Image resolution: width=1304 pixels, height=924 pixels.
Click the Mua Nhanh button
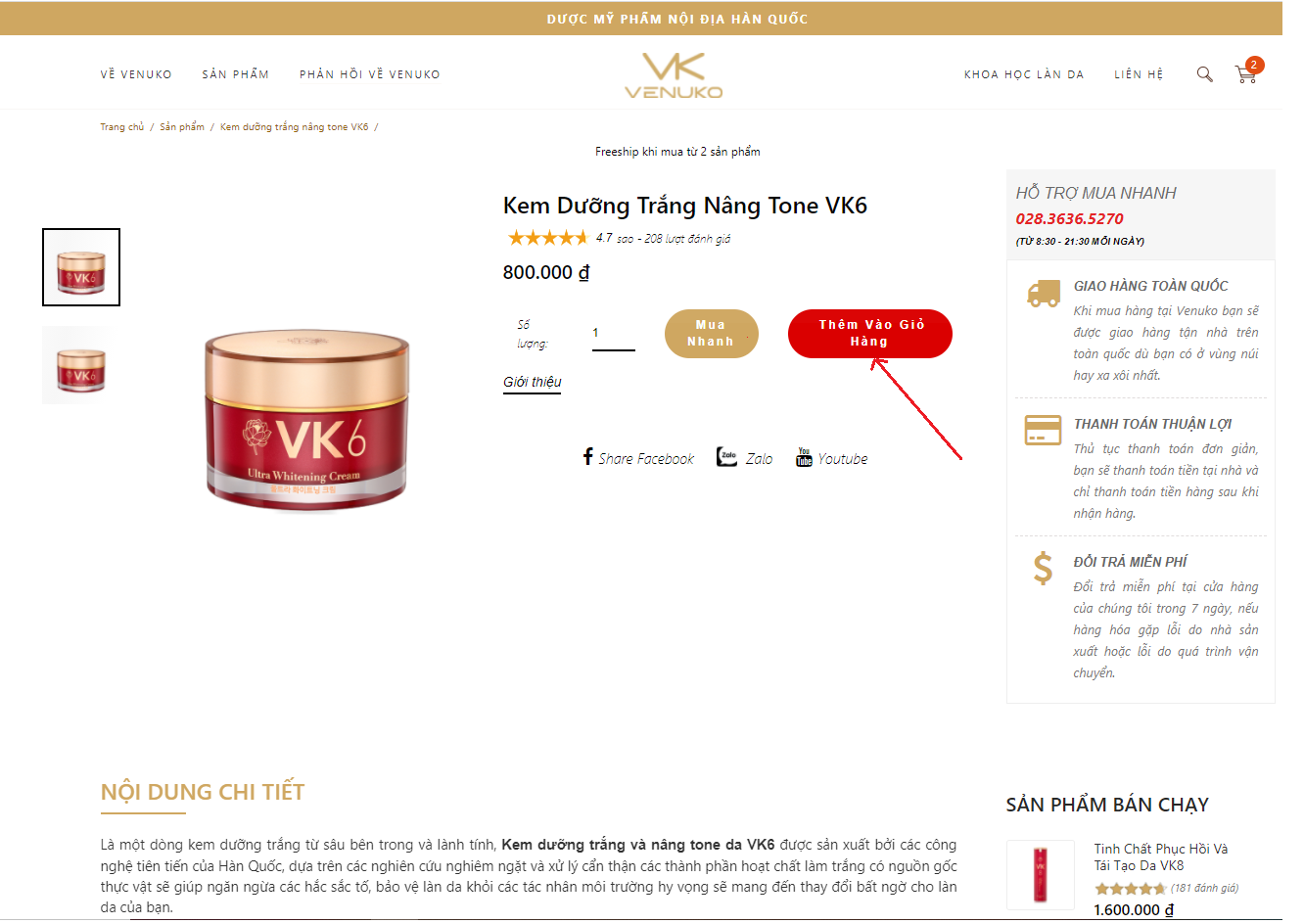pos(712,333)
